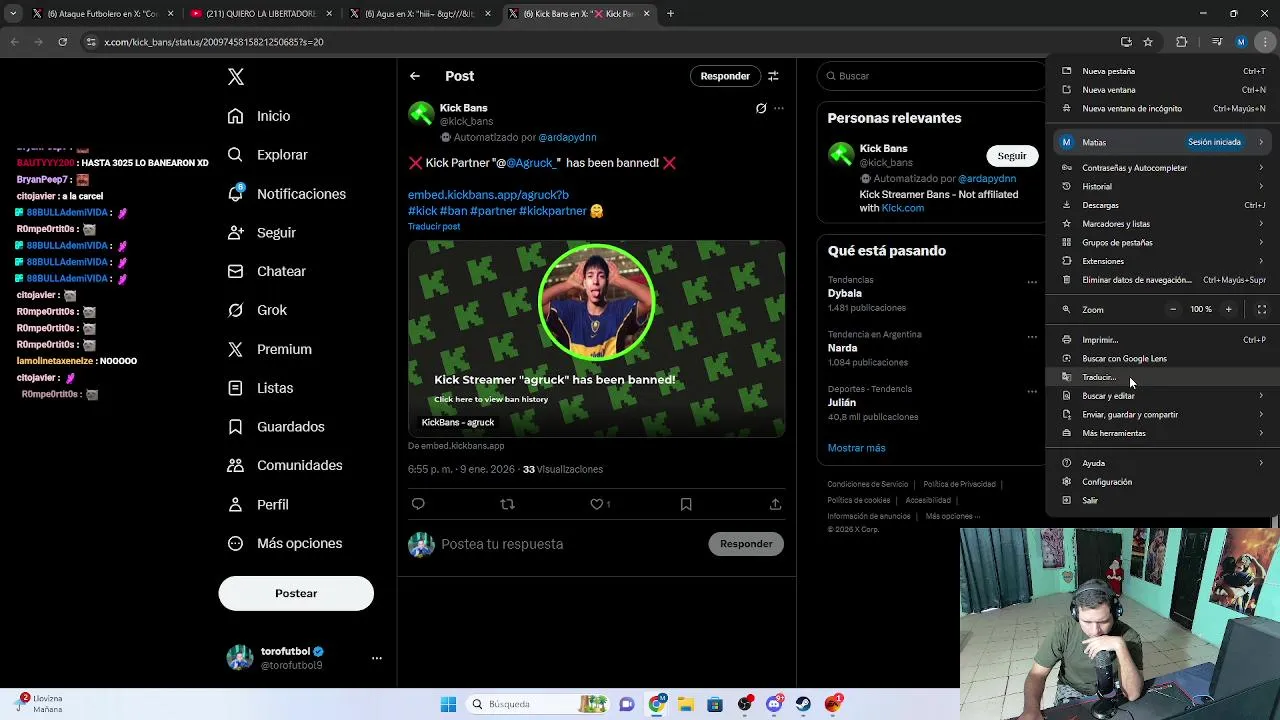1280x720 pixels.
Task: Follow Kick Bans with Seguir button
Action: click(x=1011, y=156)
